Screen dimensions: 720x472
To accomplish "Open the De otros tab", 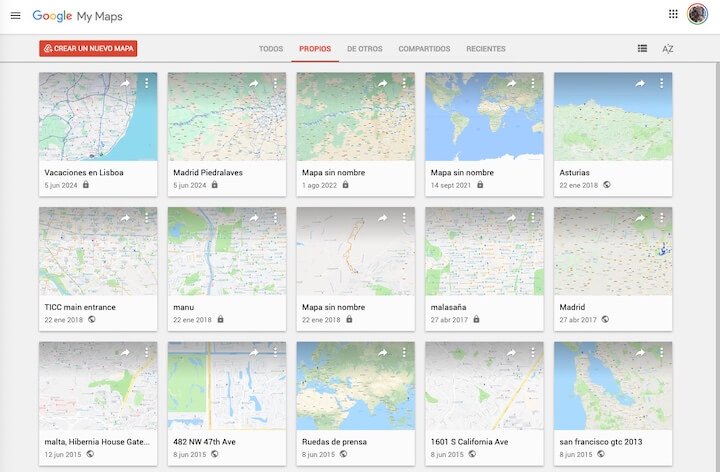I will point(365,49).
